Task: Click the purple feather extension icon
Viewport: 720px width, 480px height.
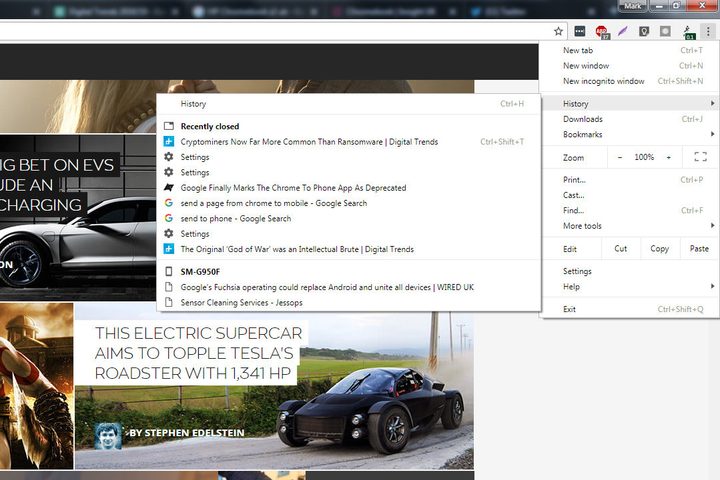Action: click(x=622, y=31)
